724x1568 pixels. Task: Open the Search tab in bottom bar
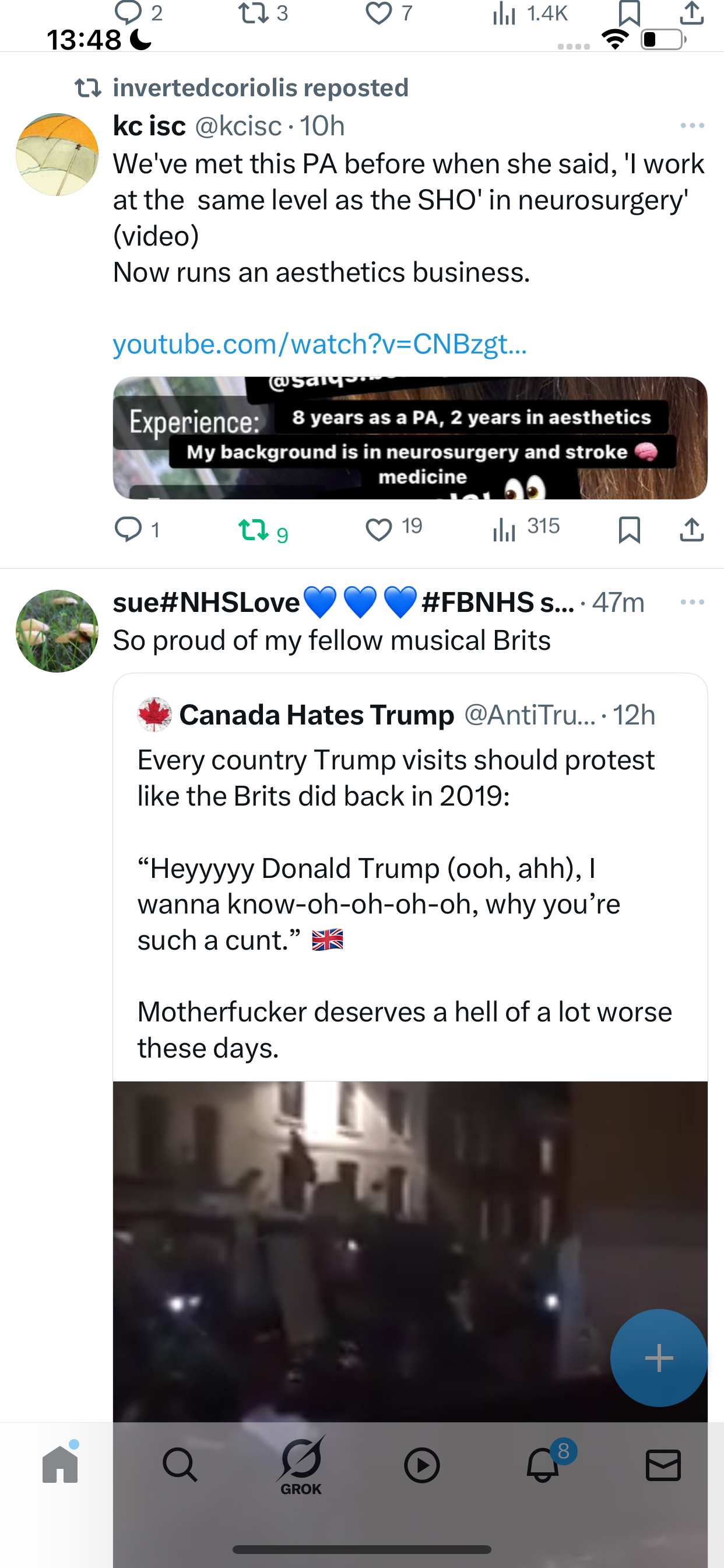(180, 1465)
